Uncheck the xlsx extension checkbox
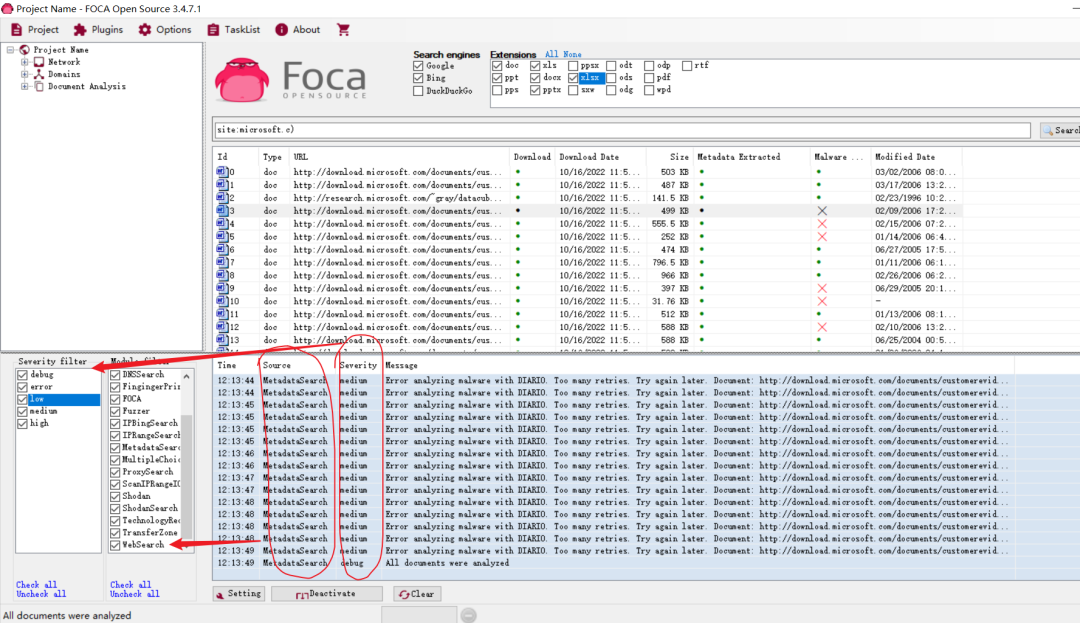Screen dimensions: 1080x623 pyautogui.click(x=573, y=78)
